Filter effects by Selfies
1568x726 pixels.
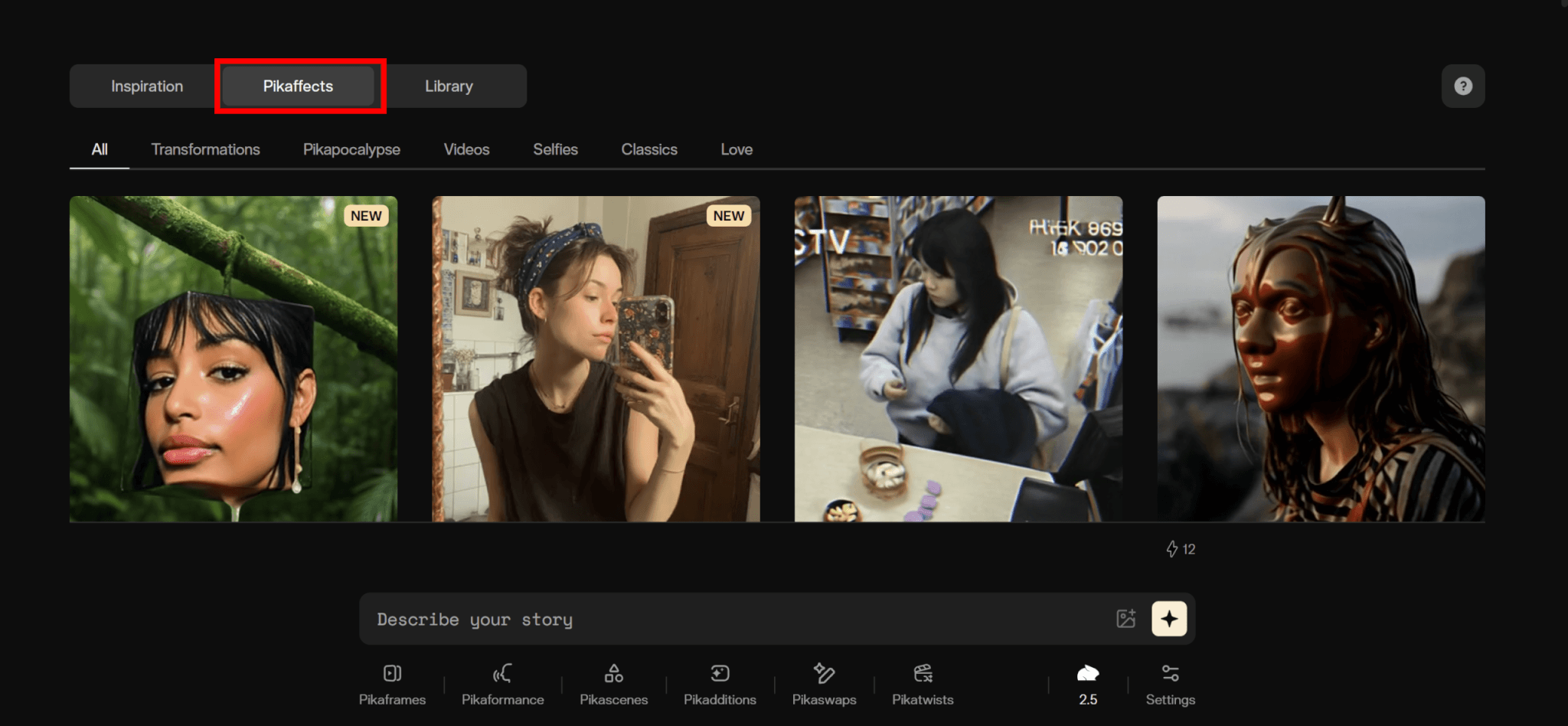(x=555, y=149)
